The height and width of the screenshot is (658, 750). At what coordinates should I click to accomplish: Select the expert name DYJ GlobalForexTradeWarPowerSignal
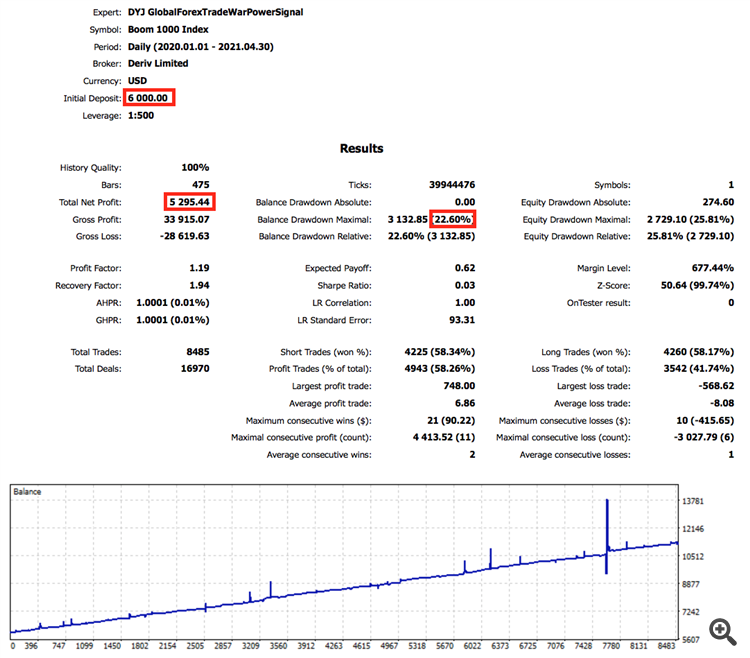pyautogui.click(x=215, y=12)
